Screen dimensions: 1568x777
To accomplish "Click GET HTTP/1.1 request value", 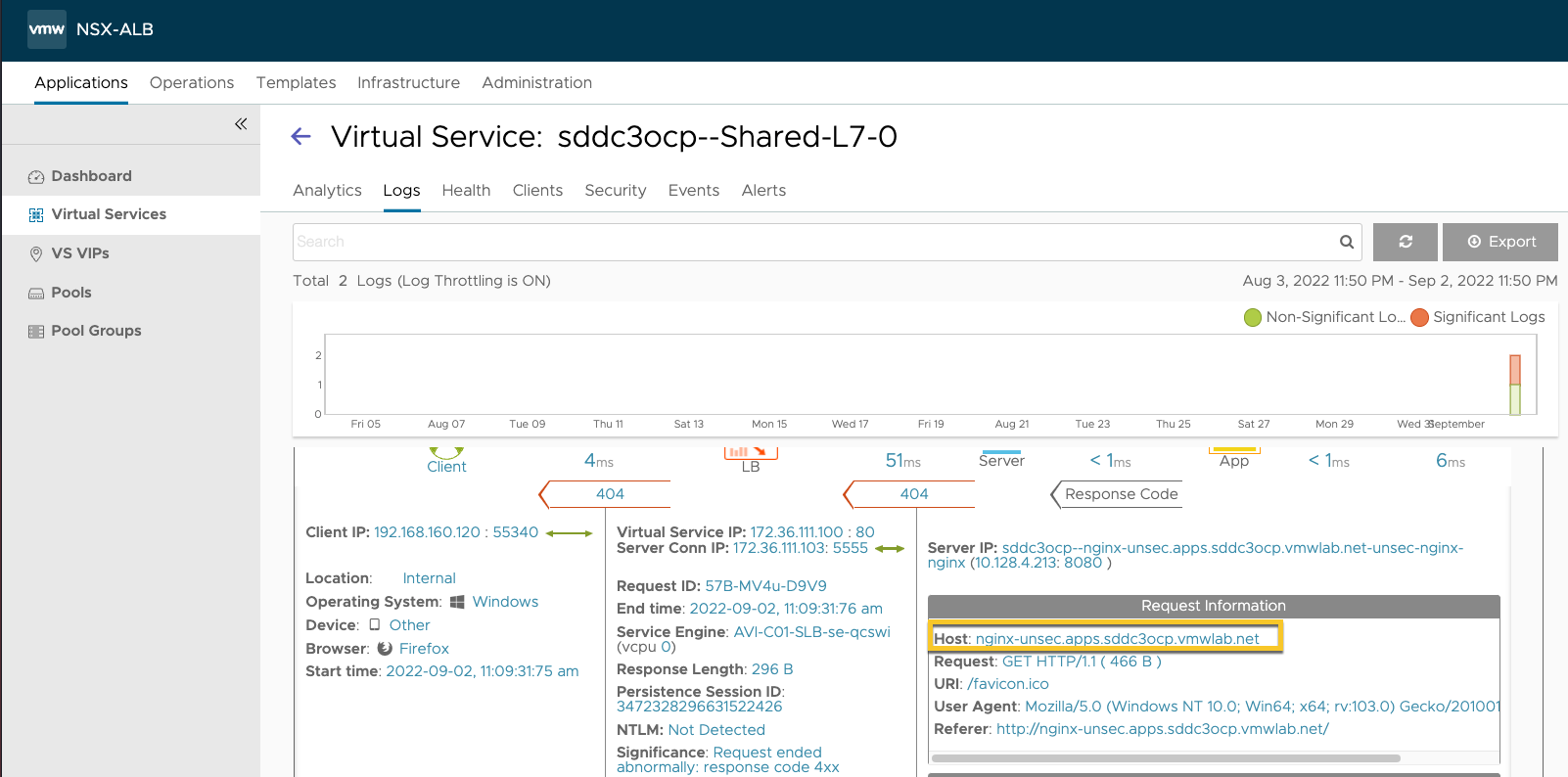I will point(1082,662).
